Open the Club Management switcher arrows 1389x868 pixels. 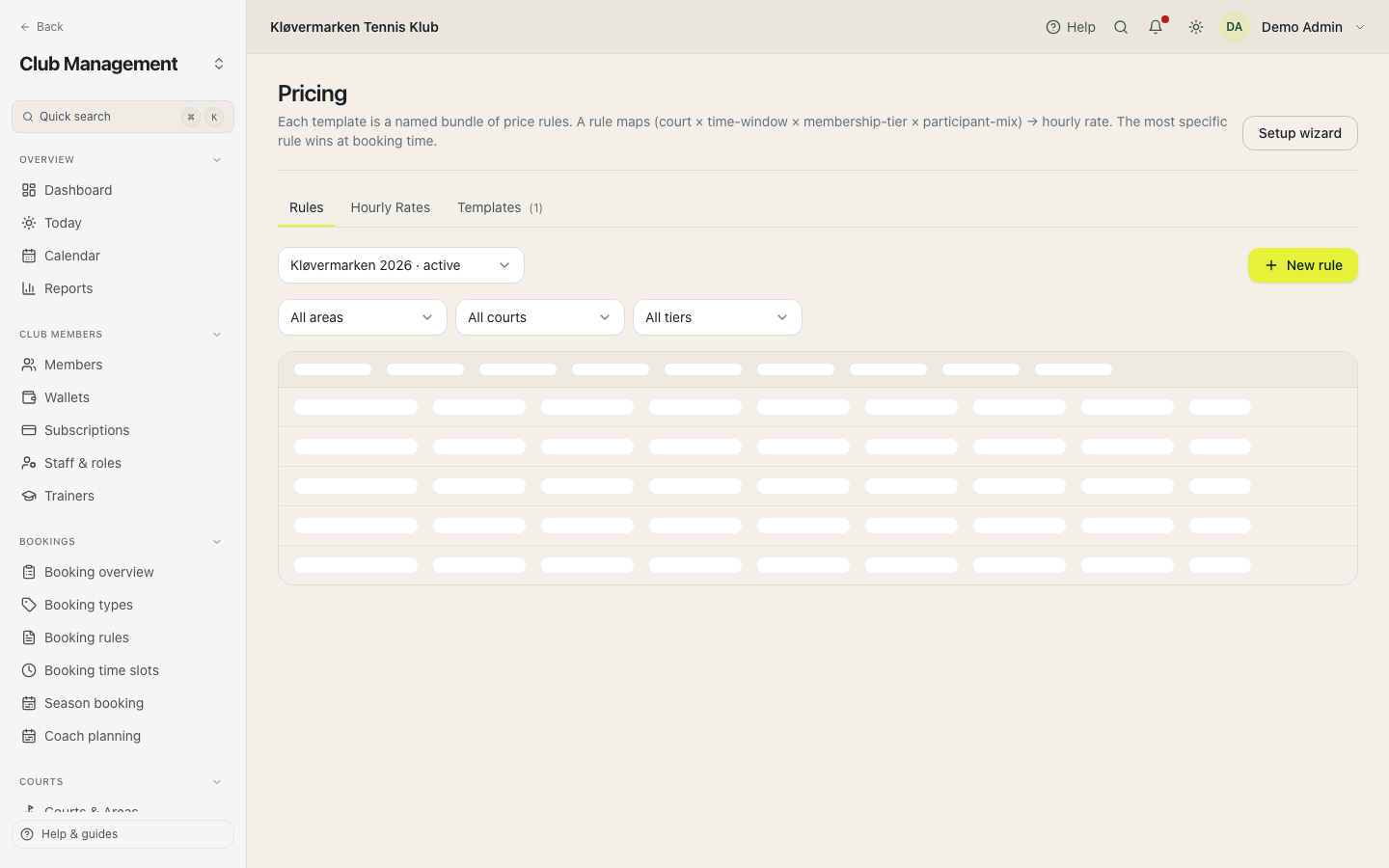point(219,64)
